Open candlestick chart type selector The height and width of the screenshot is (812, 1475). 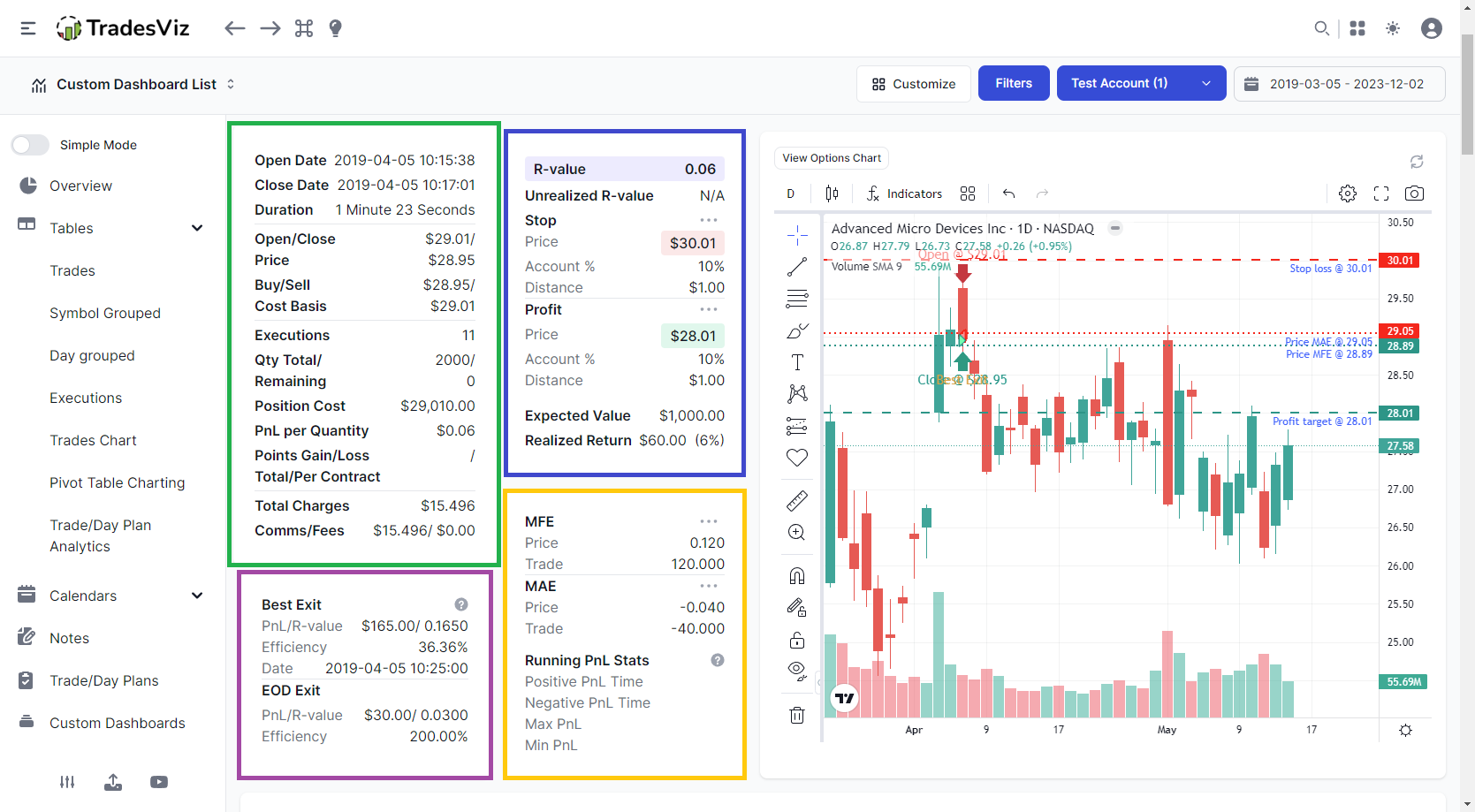(832, 194)
